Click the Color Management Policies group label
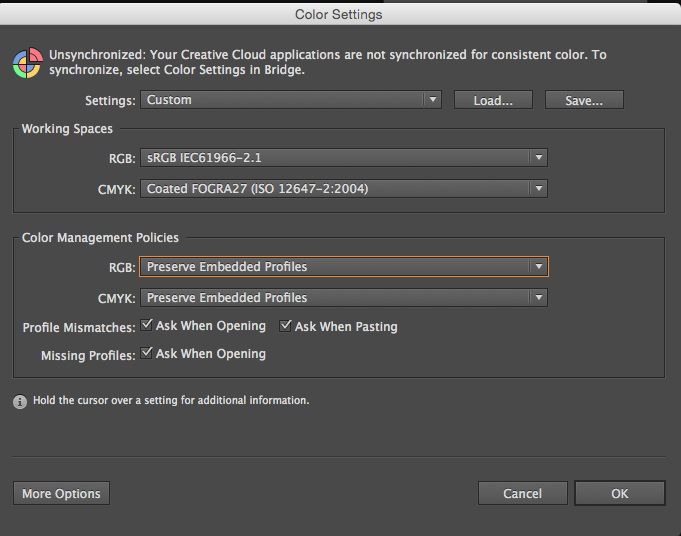681x536 pixels. (x=100, y=238)
